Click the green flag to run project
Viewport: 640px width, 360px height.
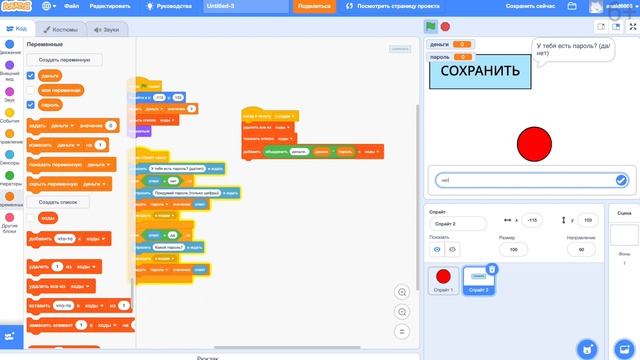coord(431,27)
